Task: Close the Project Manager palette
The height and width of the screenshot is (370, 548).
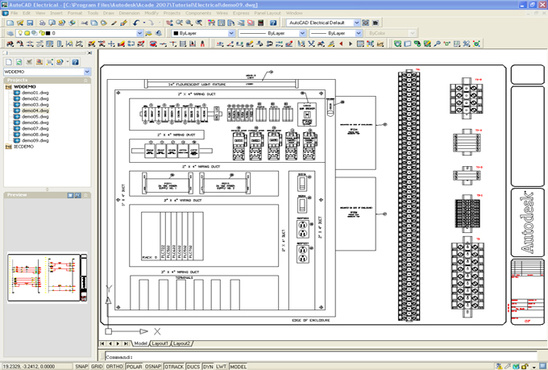Action: (x=89, y=53)
